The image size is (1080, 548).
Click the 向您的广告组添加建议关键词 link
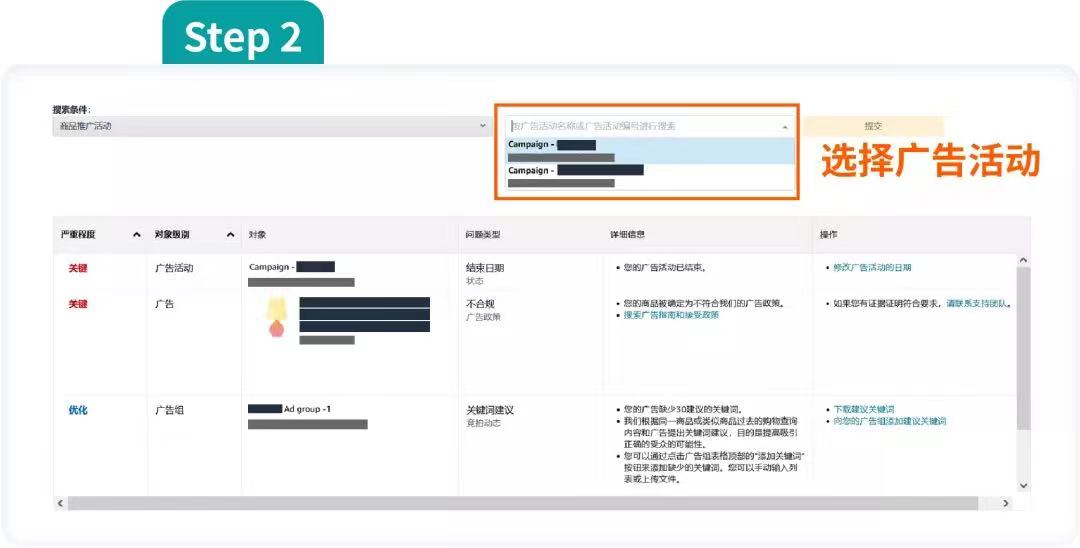coord(889,421)
